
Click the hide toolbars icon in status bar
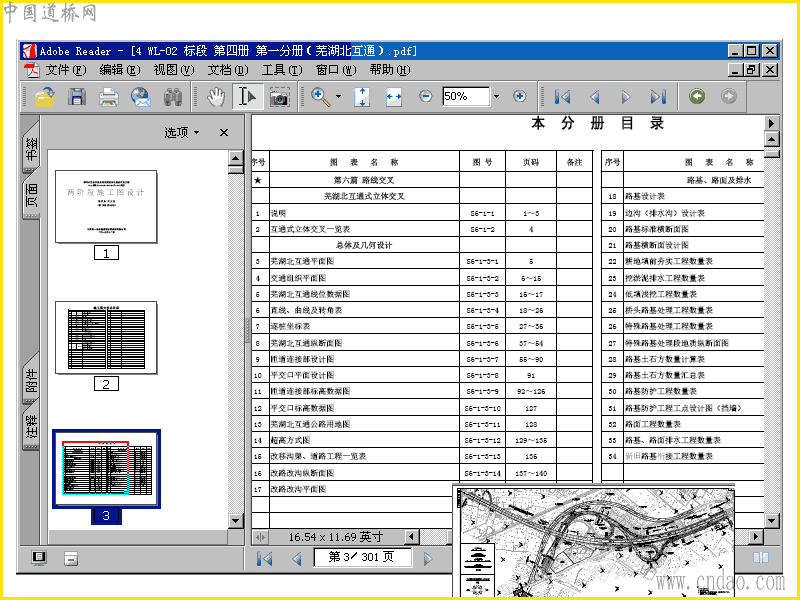pyautogui.click(x=71, y=559)
